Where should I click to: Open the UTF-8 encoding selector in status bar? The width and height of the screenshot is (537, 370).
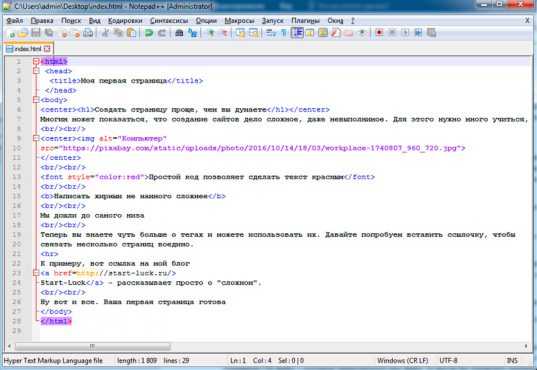click(x=448, y=361)
